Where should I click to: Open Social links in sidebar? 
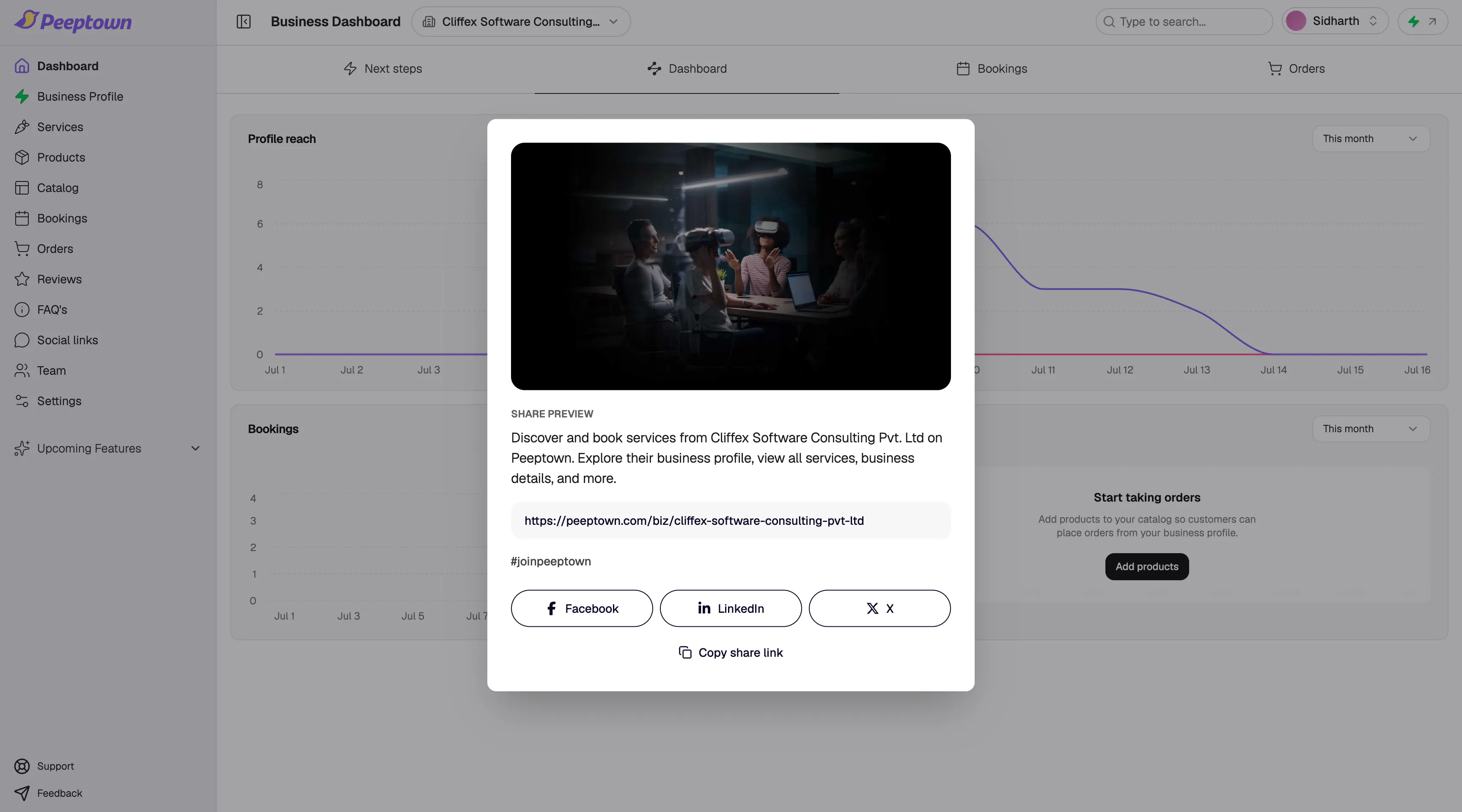pyautogui.click(x=56, y=340)
